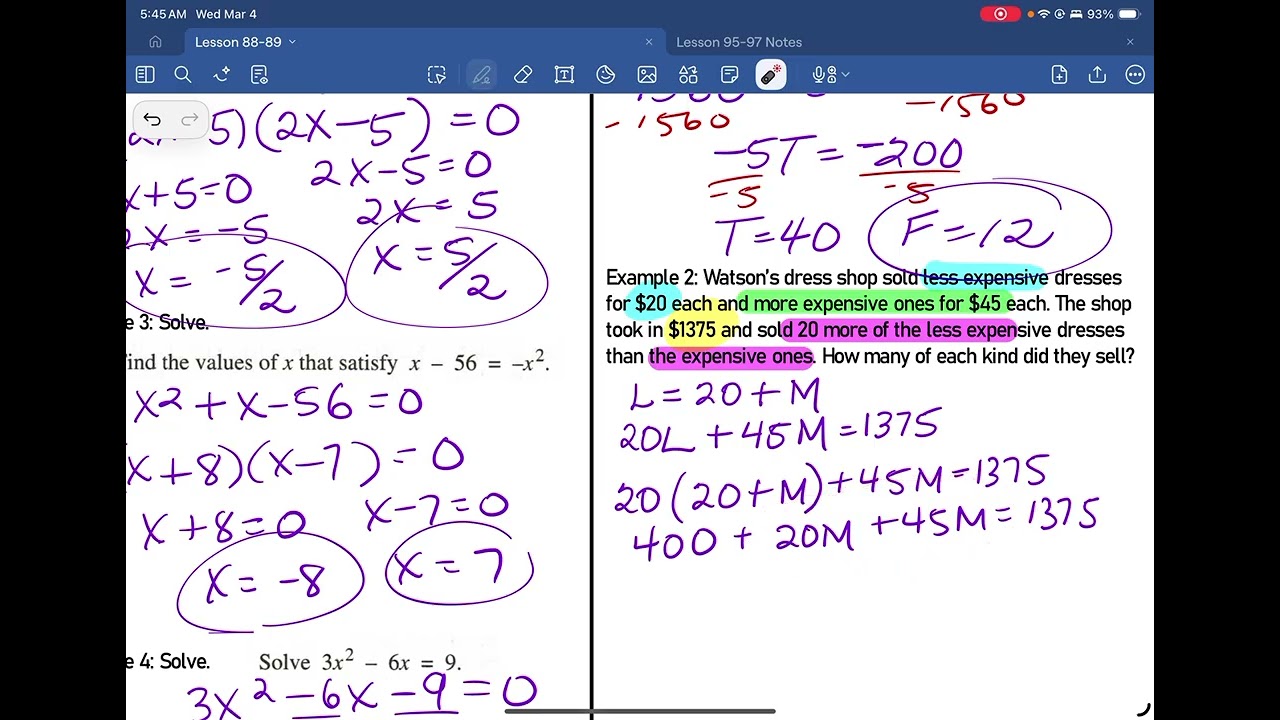
Task: Tap the Wi-Fi status icon
Action: pos(1044,14)
